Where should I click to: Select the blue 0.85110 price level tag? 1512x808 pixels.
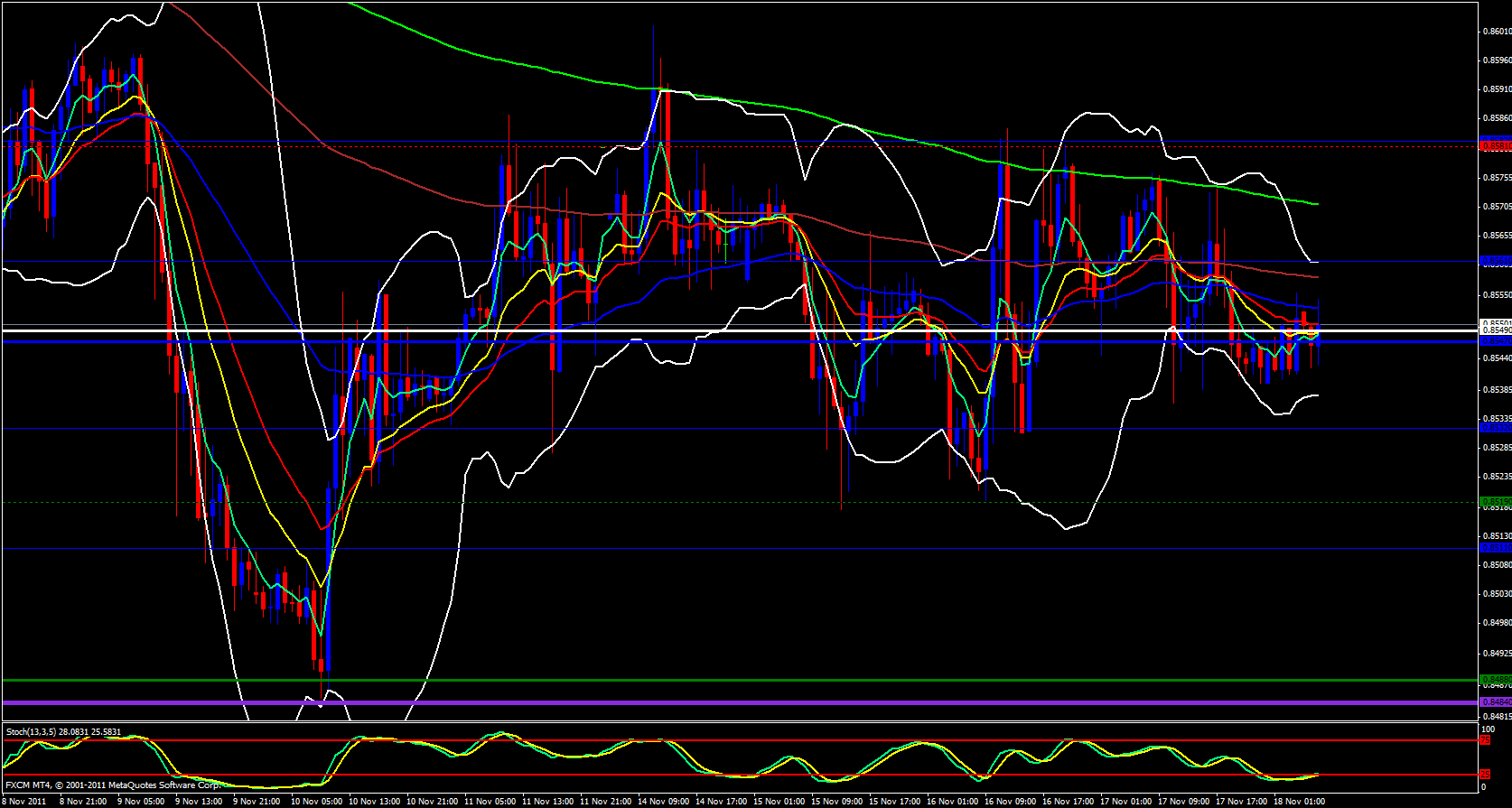(1497, 548)
